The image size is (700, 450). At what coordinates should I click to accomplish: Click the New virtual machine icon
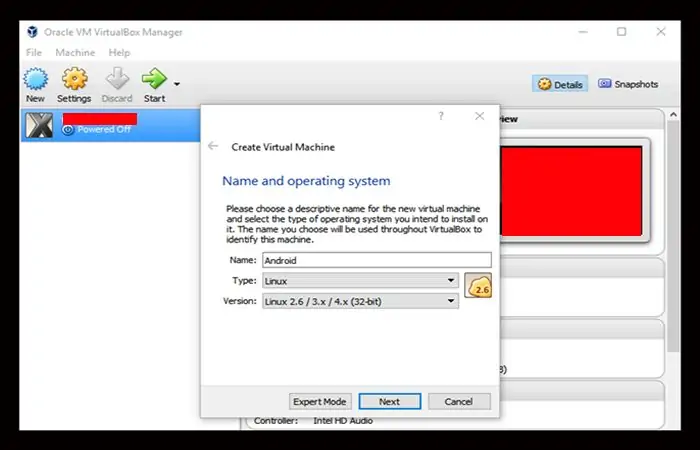click(36, 79)
